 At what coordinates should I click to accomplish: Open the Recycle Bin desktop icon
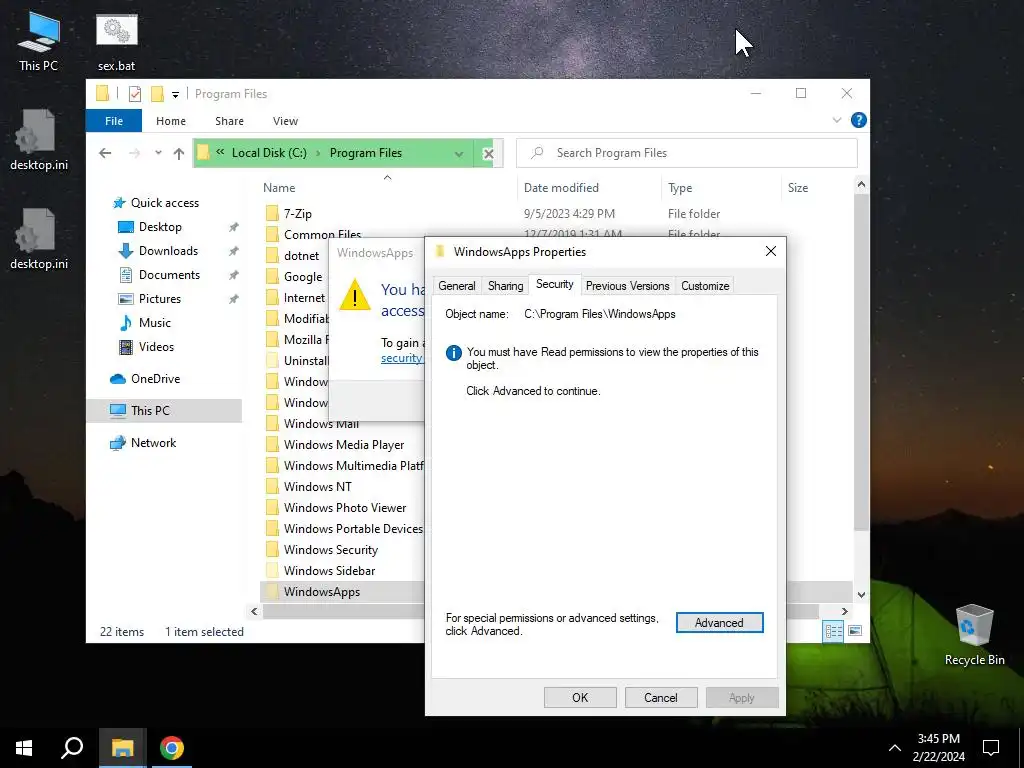point(974,634)
